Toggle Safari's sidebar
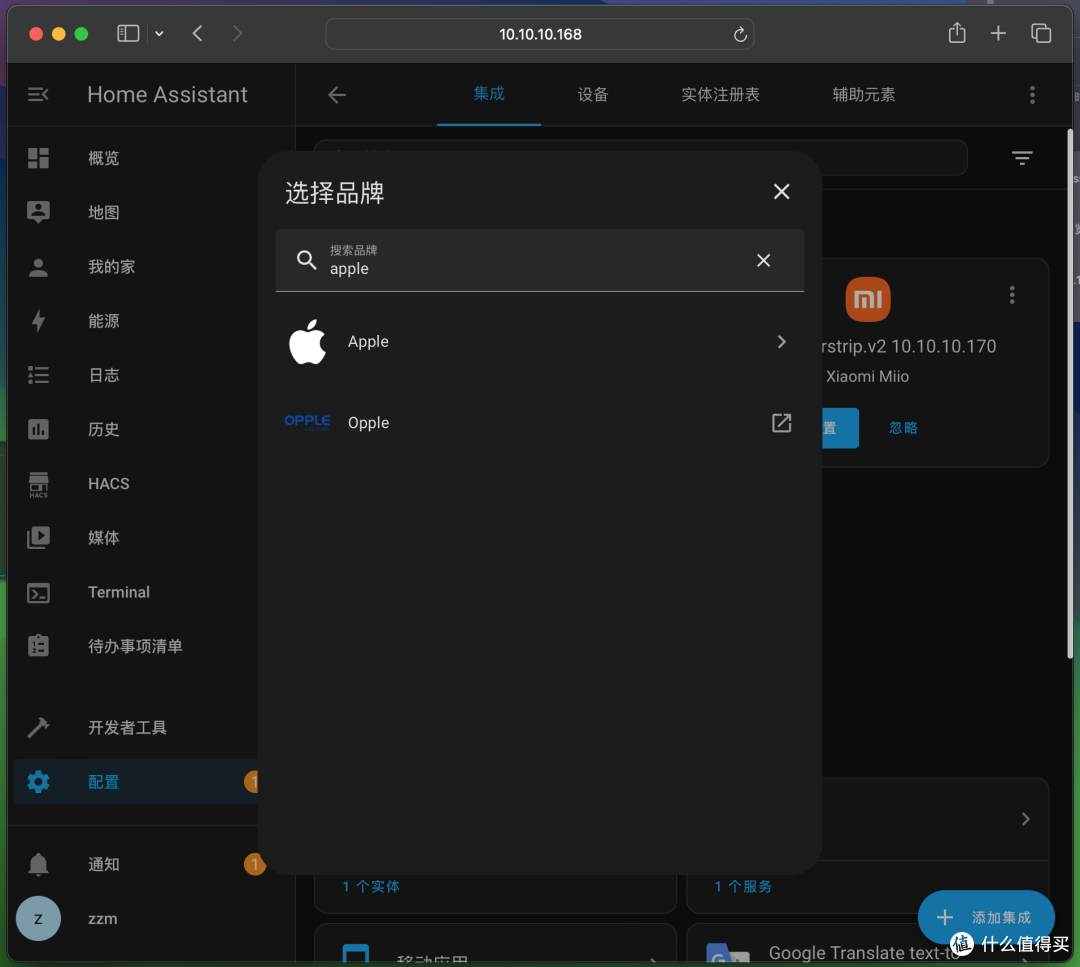The image size is (1080, 967). [x=128, y=33]
